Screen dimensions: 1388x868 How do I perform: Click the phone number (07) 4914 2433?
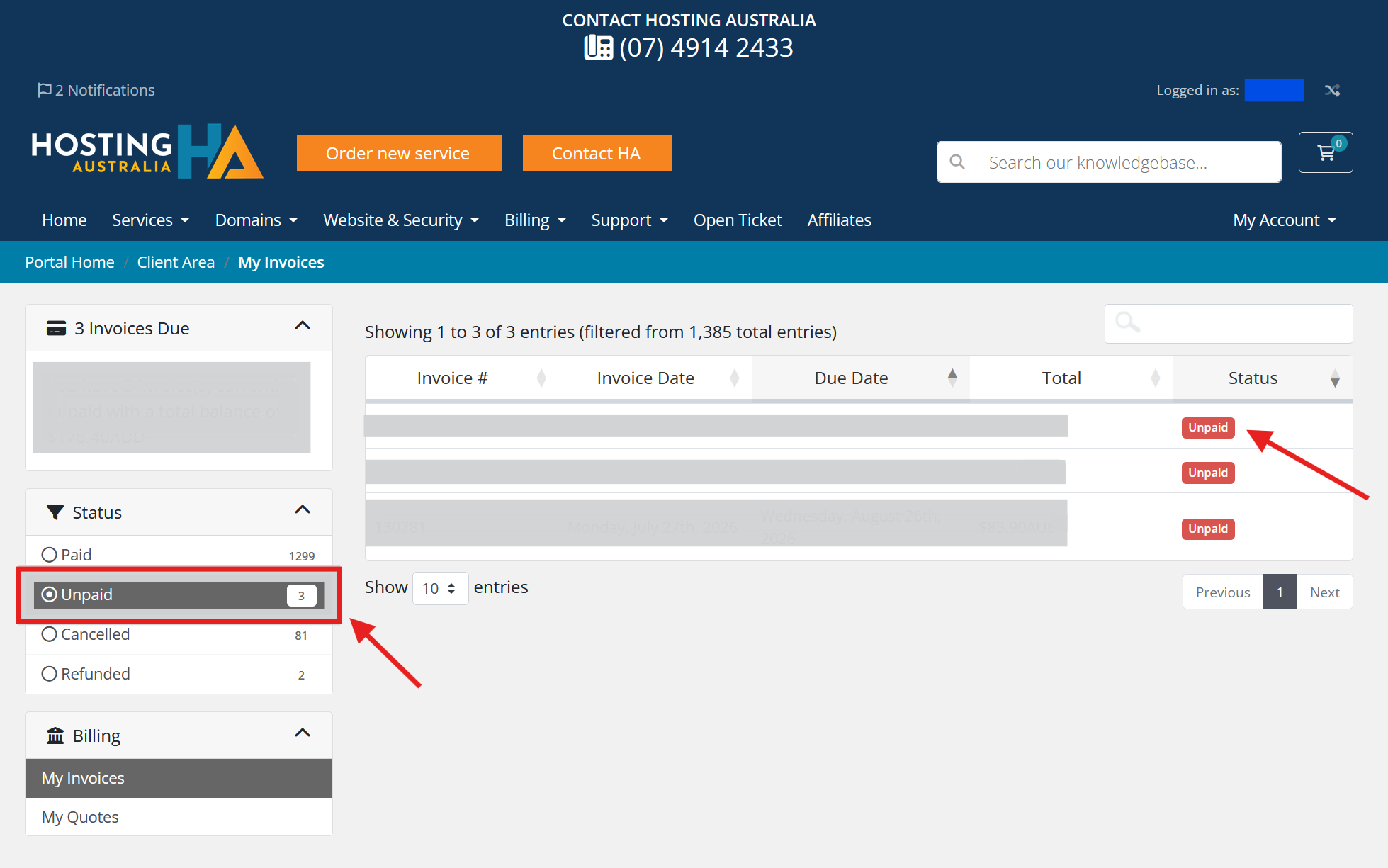click(706, 47)
